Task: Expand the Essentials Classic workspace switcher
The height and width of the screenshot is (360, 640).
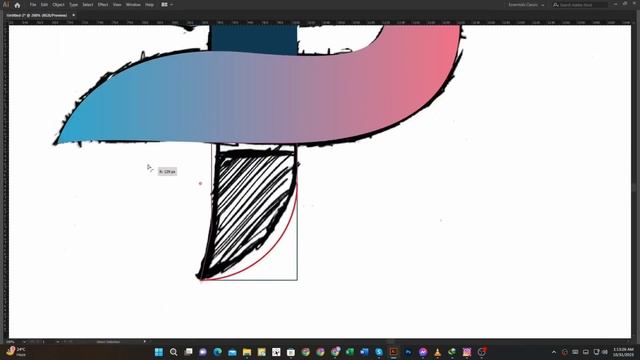Action: 526,5
